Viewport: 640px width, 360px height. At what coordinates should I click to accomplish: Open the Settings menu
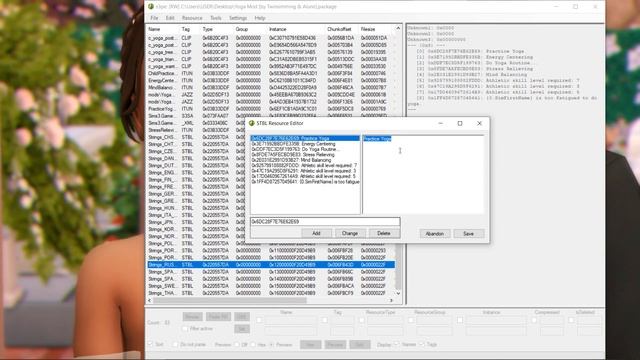(x=238, y=18)
